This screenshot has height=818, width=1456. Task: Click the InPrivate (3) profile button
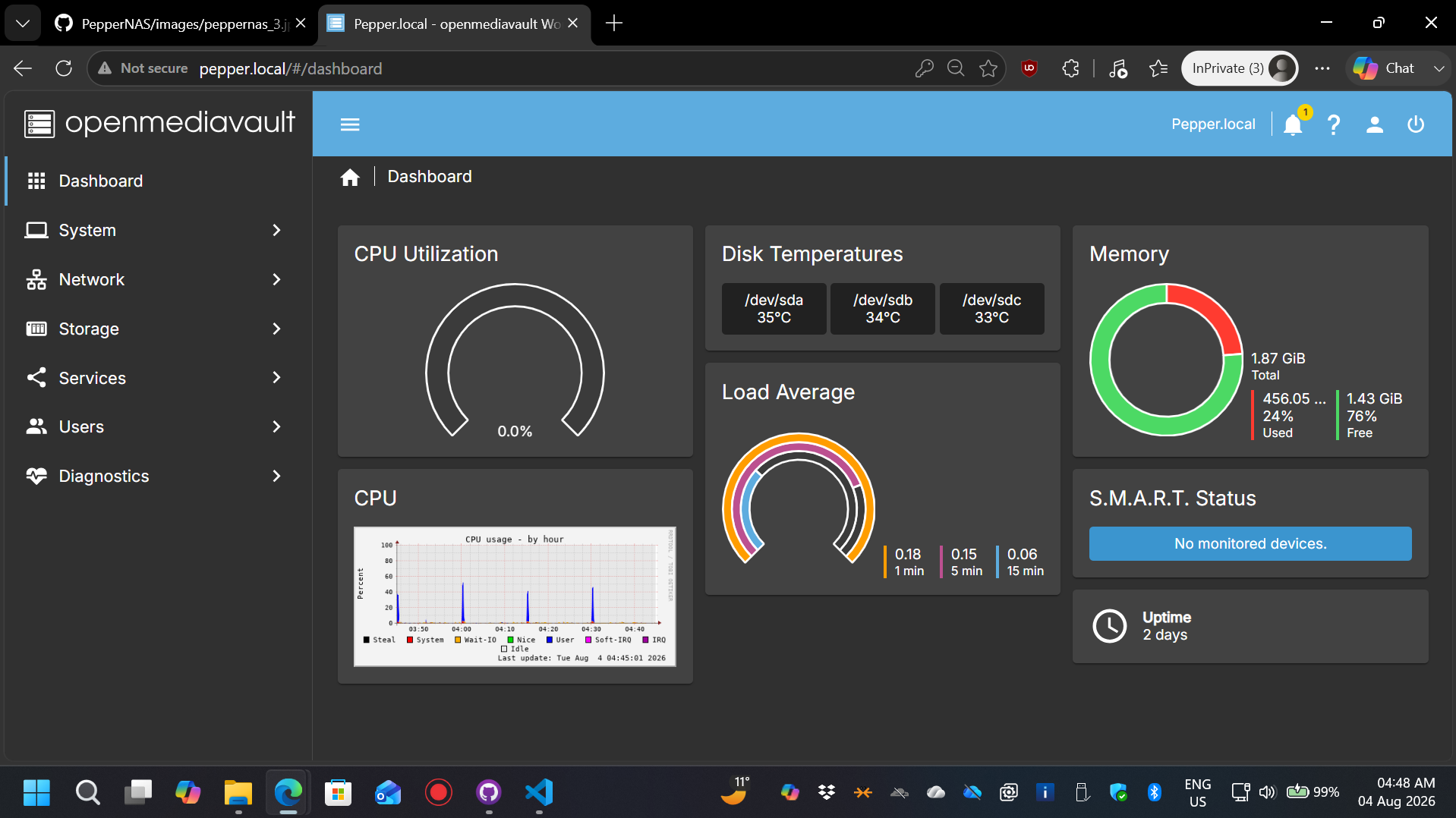pos(1239,68)
